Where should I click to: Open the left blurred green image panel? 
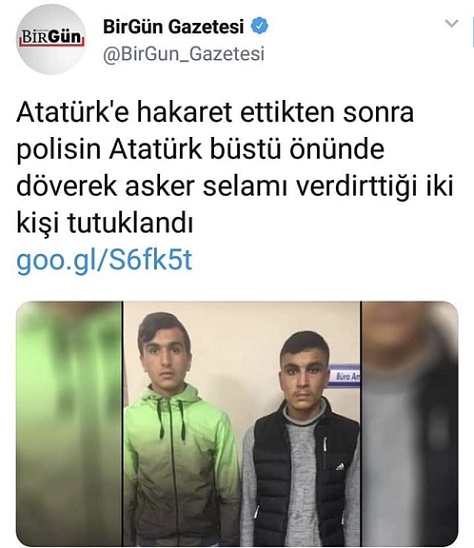coord(69,424)
